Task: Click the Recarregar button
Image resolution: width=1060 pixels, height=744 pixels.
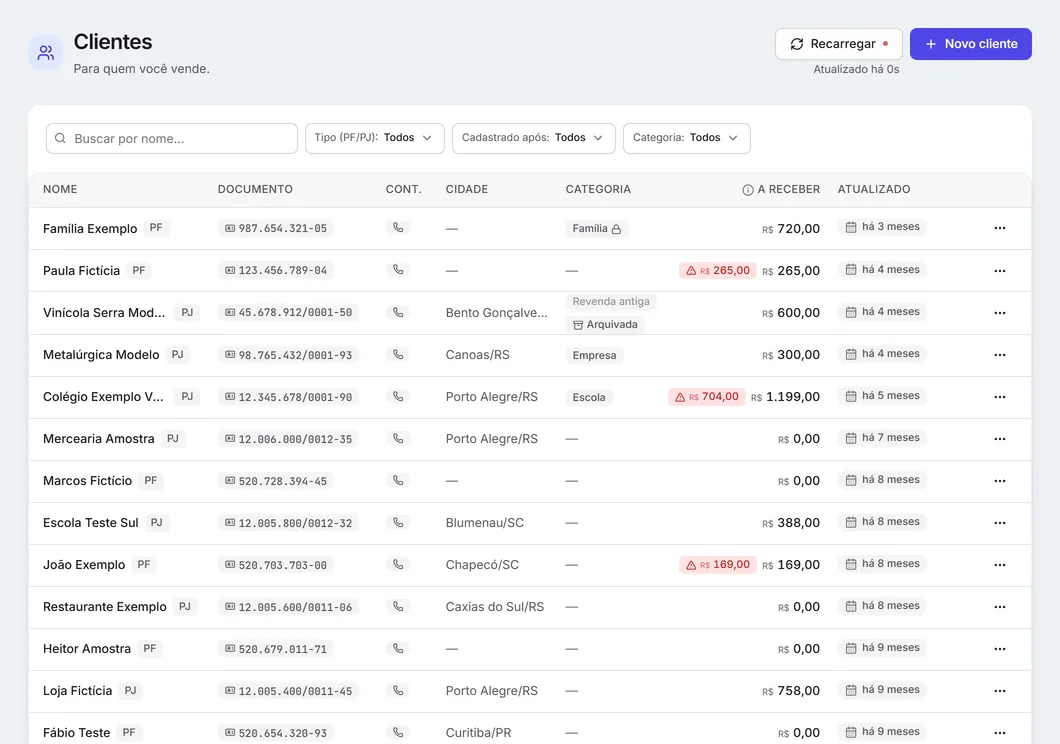Action: point(838,44)
